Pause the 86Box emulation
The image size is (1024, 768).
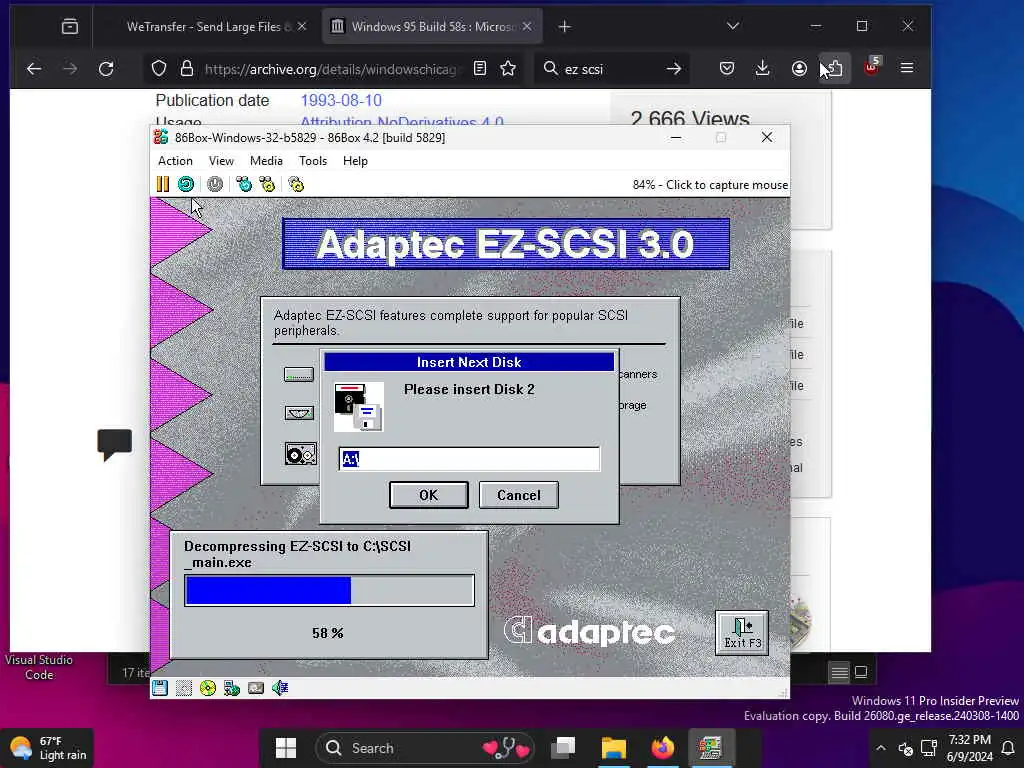[163, 185]
